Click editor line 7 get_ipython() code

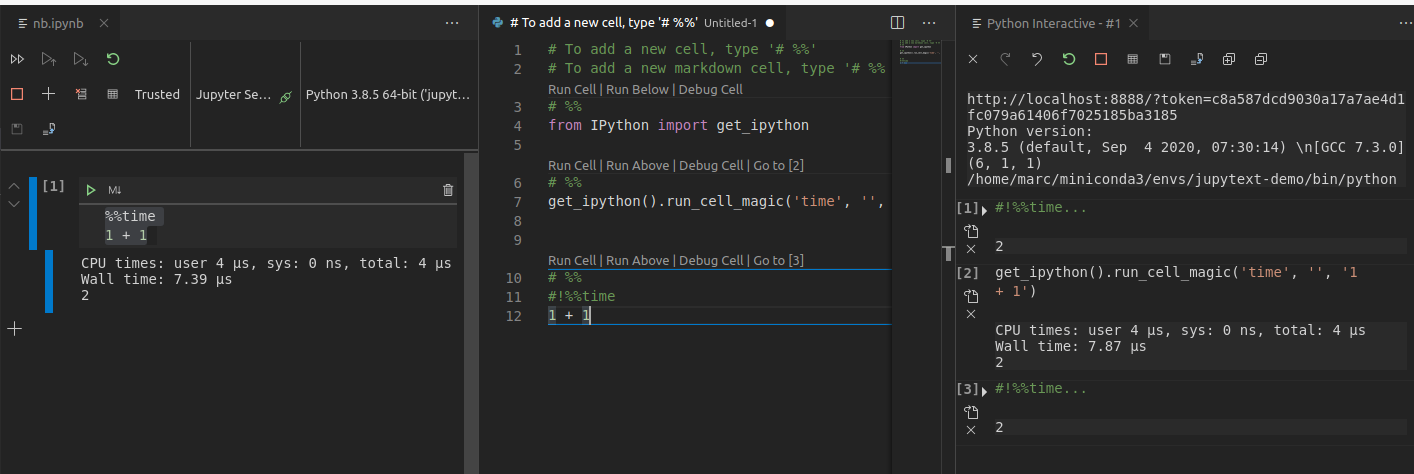[716, 202]
